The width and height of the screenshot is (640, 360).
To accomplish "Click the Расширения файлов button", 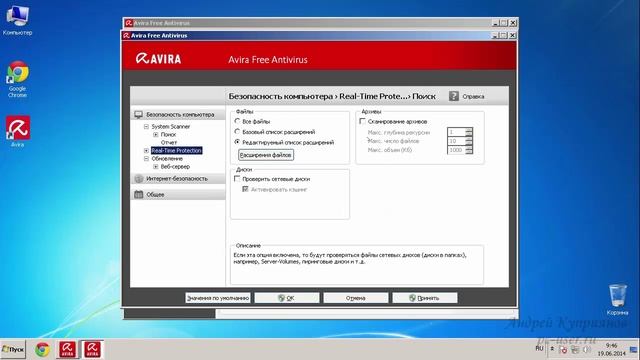I will [x=266, y=155].
